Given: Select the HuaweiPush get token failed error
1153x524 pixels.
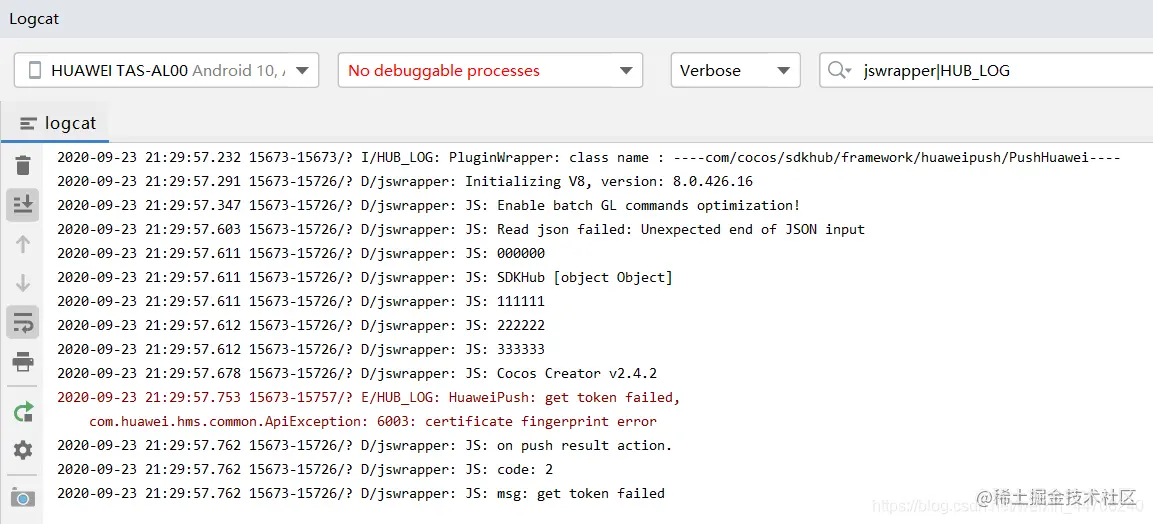Looking at the screenshot, I should pyautogui.click(x=368, y=398).
